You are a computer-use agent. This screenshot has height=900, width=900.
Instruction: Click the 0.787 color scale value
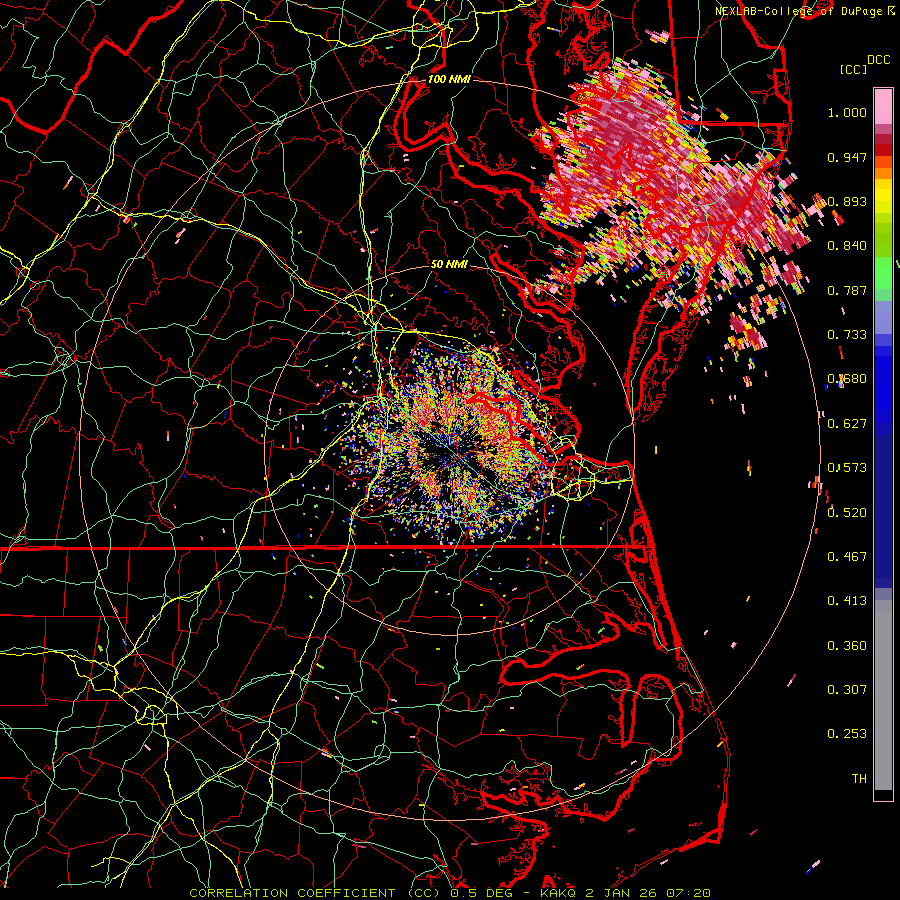coord(847,290)
